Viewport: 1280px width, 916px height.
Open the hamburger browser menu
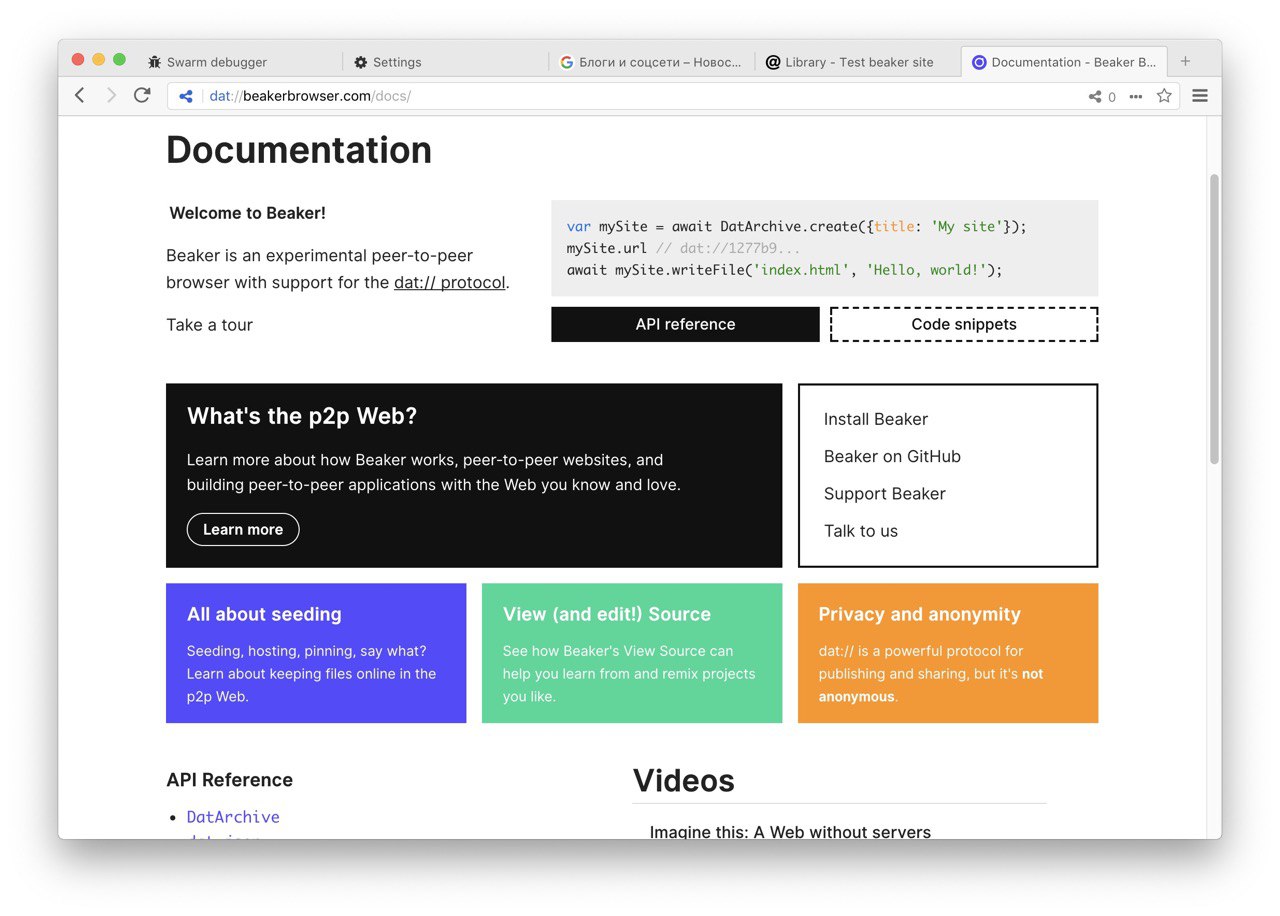(1200, 96)
